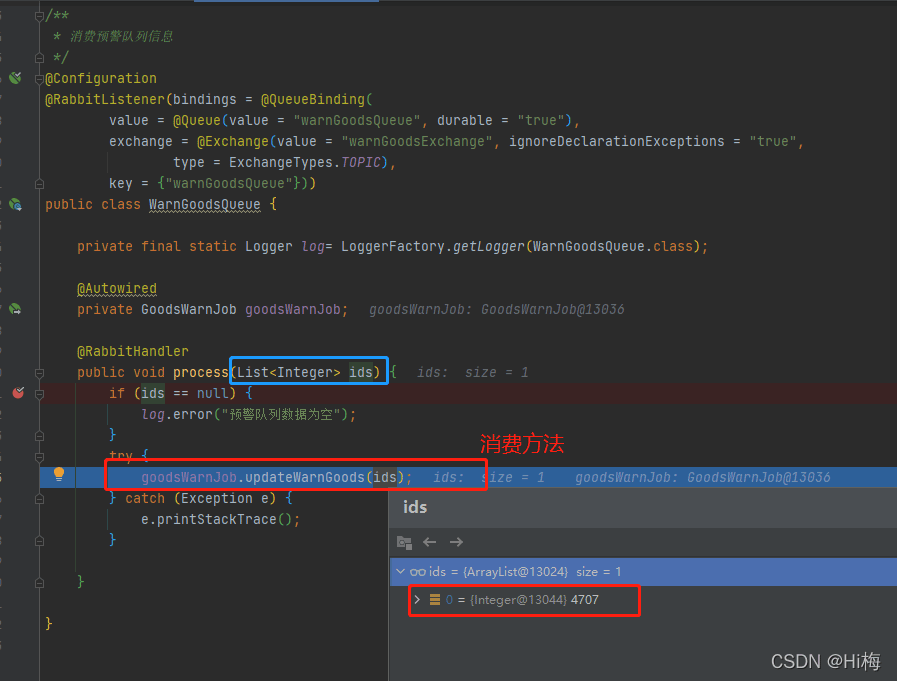Click the glasses watch icon next to ids
Viewport: 897px width, 681px height.
[418, 572]
